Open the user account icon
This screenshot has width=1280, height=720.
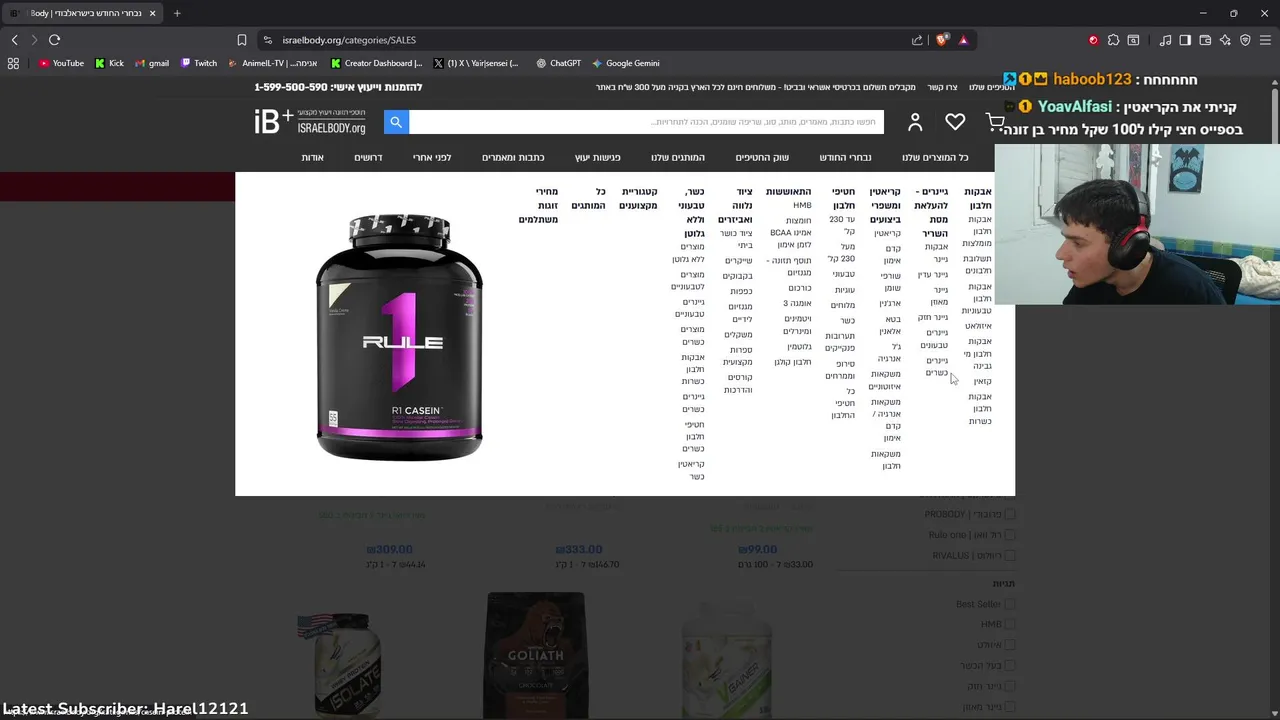tap(915, 122)
